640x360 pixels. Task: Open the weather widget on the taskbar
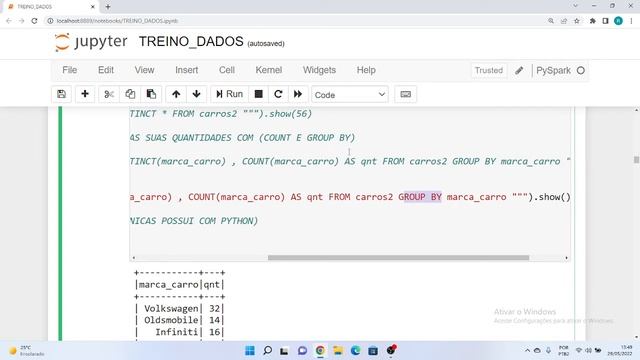click(27, 351)
